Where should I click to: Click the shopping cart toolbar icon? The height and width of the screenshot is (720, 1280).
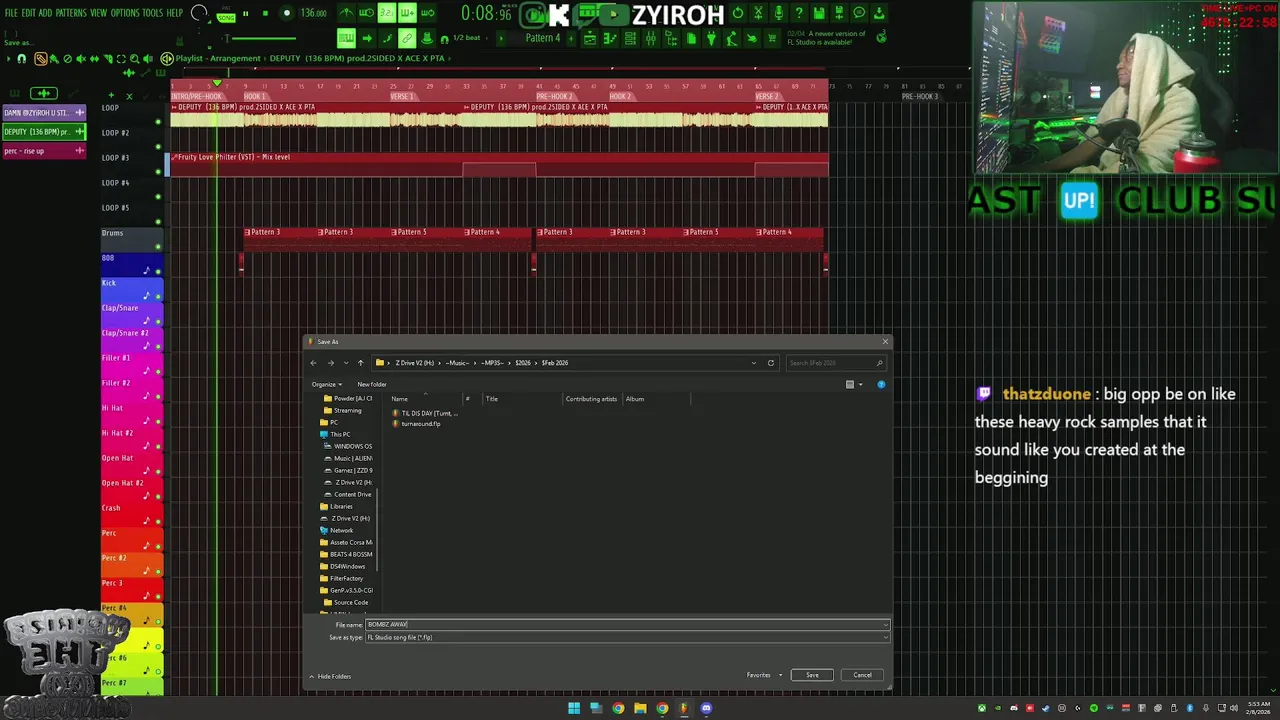[x=772, y=38]
